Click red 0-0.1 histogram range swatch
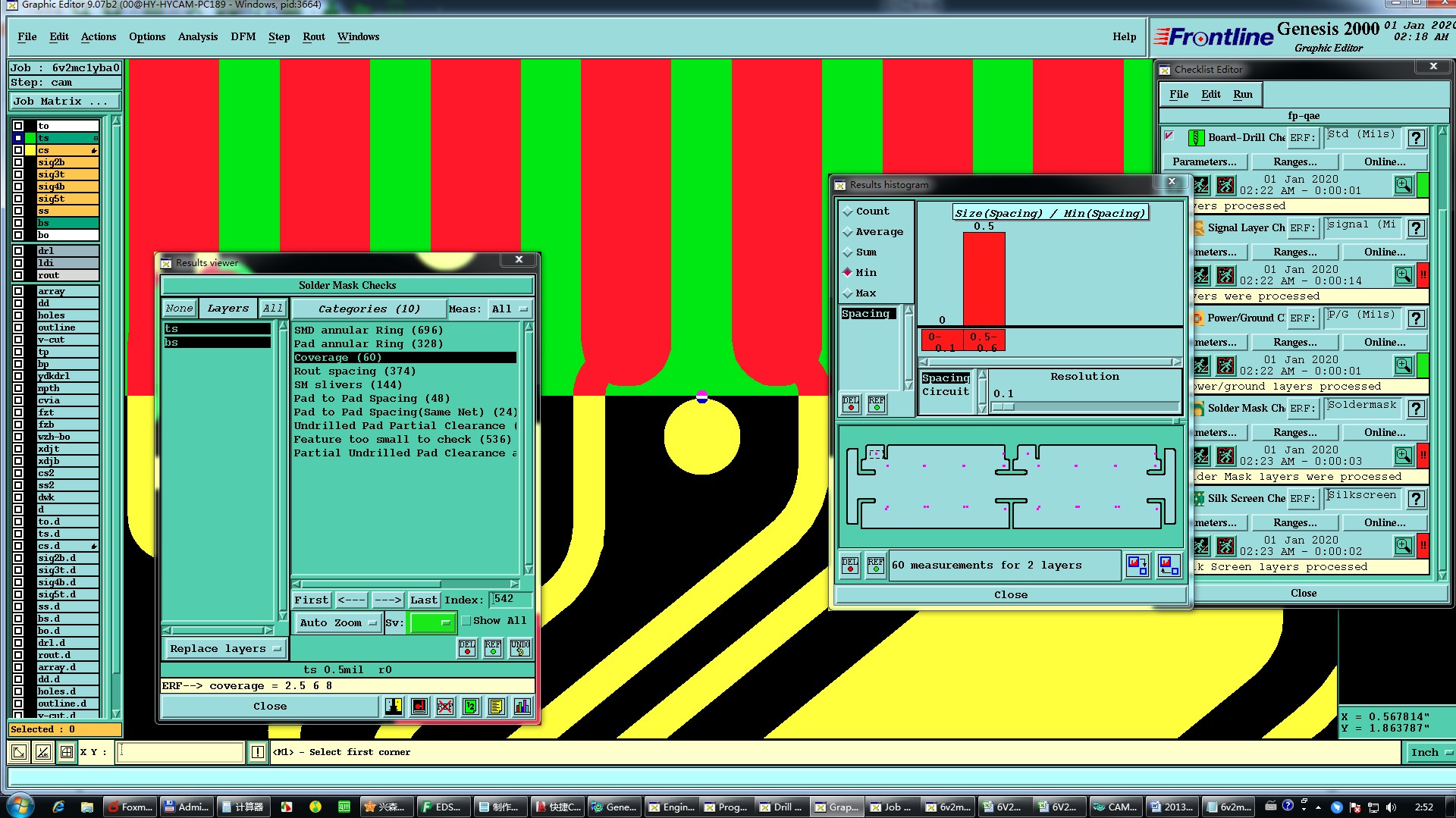 pyautogui.click(x=942, y=340)
